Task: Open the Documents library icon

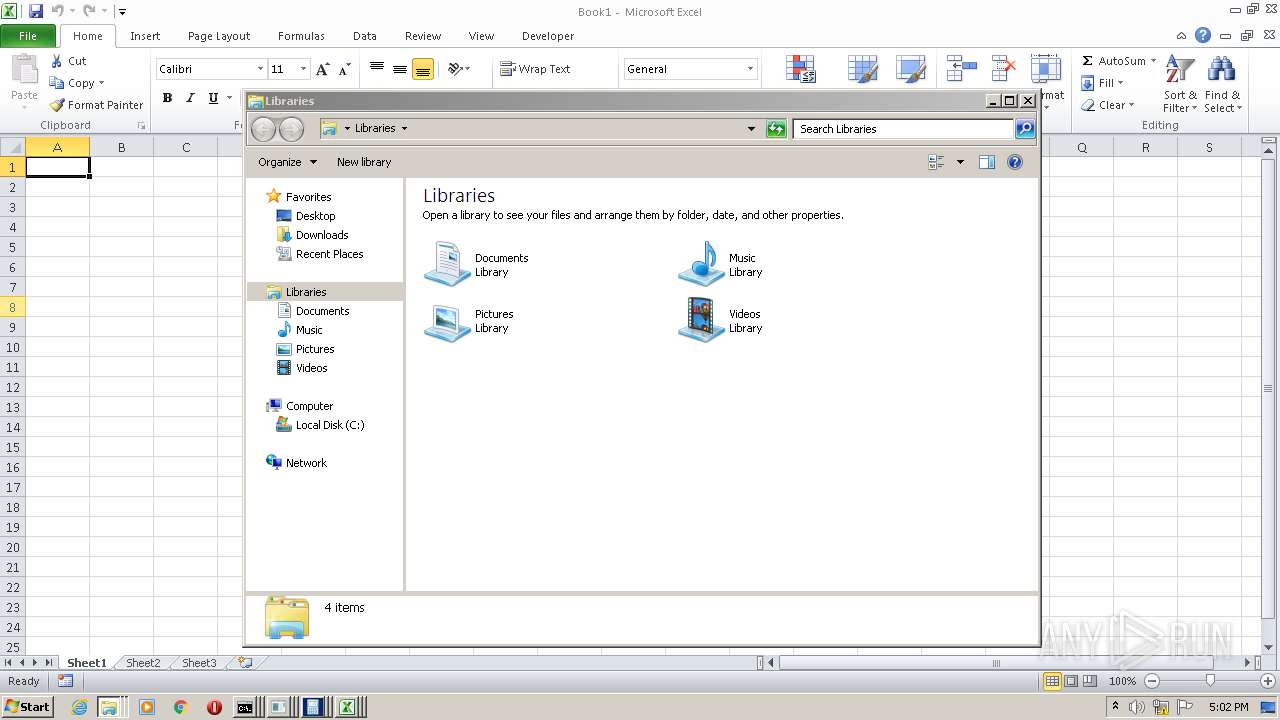Action: pyautogui.click(x=447, y=264)
